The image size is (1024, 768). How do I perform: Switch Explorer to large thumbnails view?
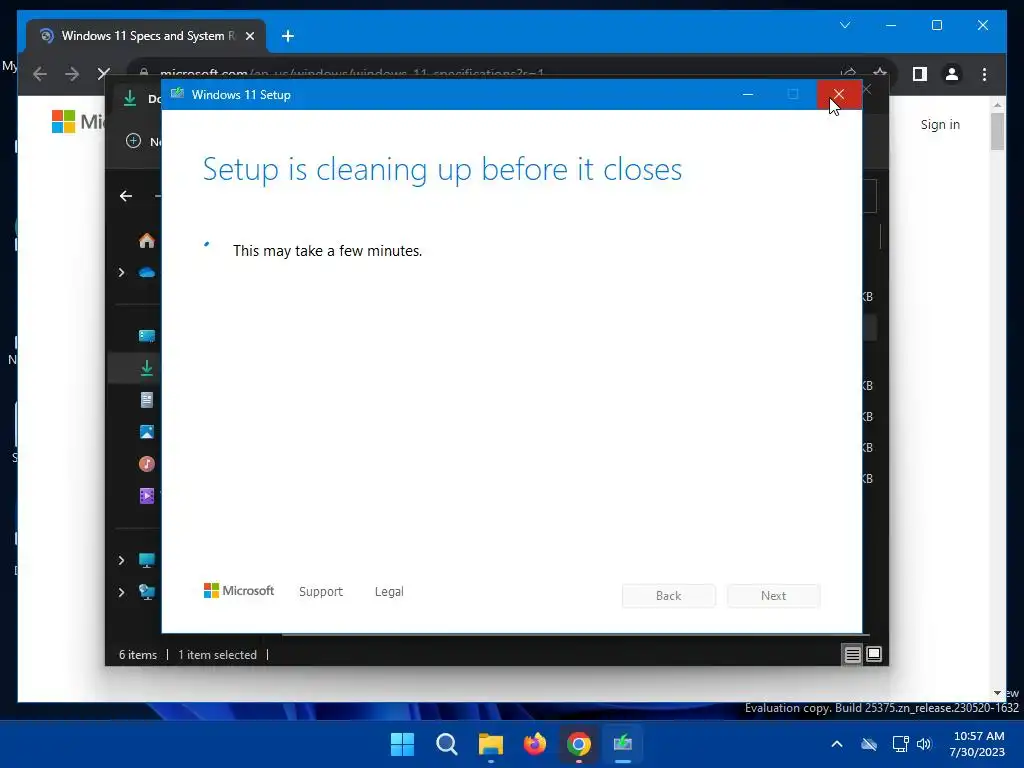point(874,654)
